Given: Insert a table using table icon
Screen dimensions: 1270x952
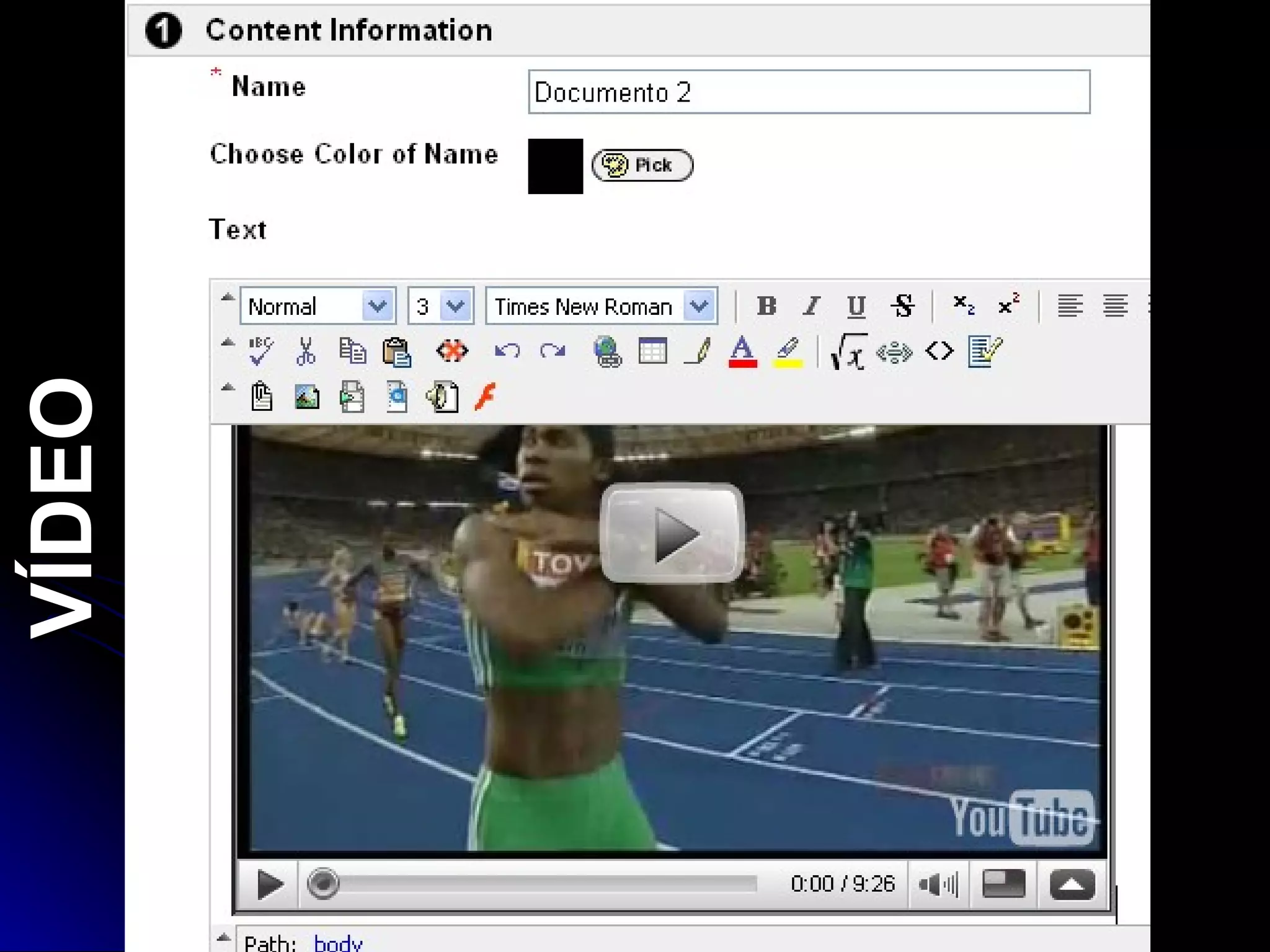Looking at the screenshot, I should tap(652, 351).
